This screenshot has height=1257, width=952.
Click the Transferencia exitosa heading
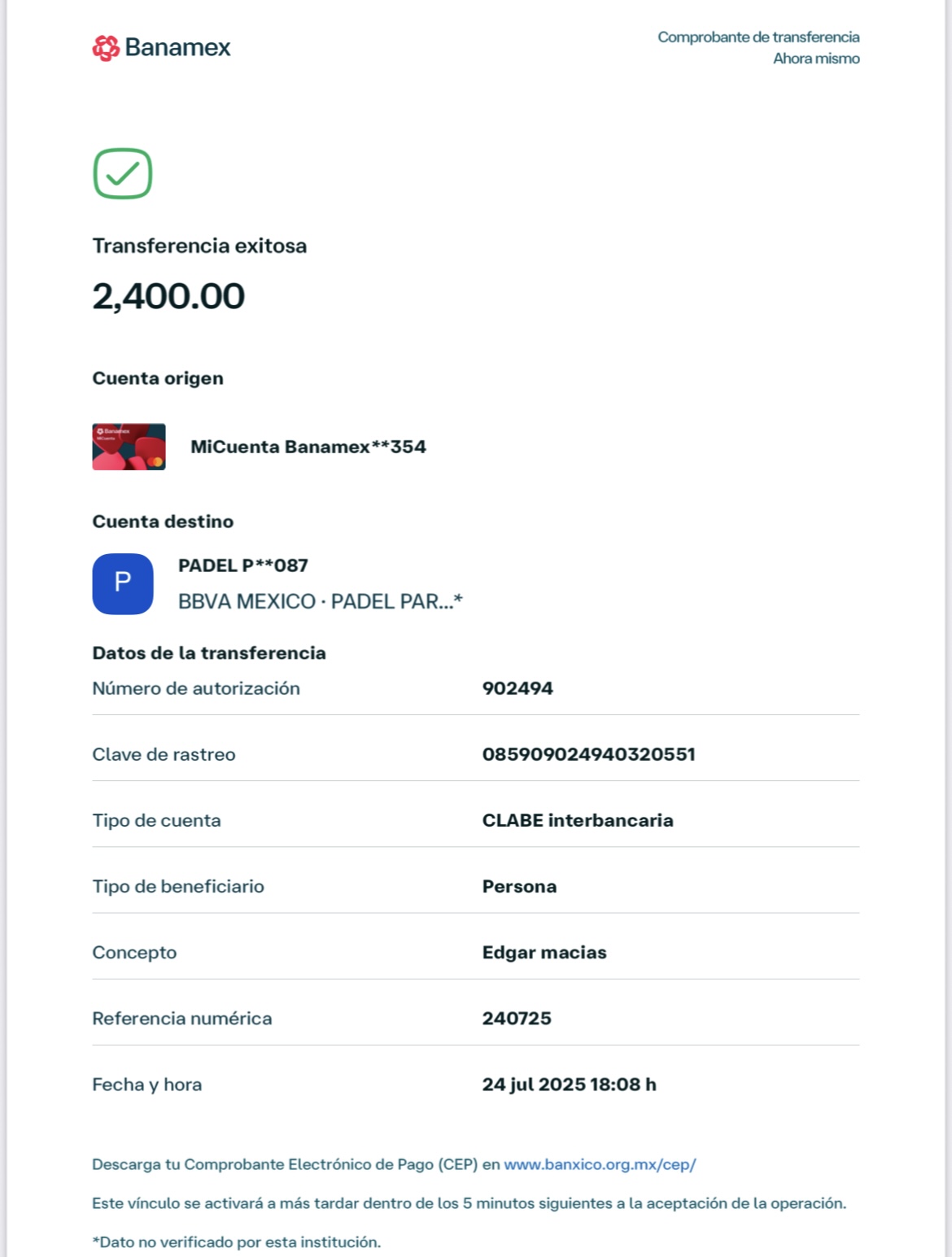(199, 246)
